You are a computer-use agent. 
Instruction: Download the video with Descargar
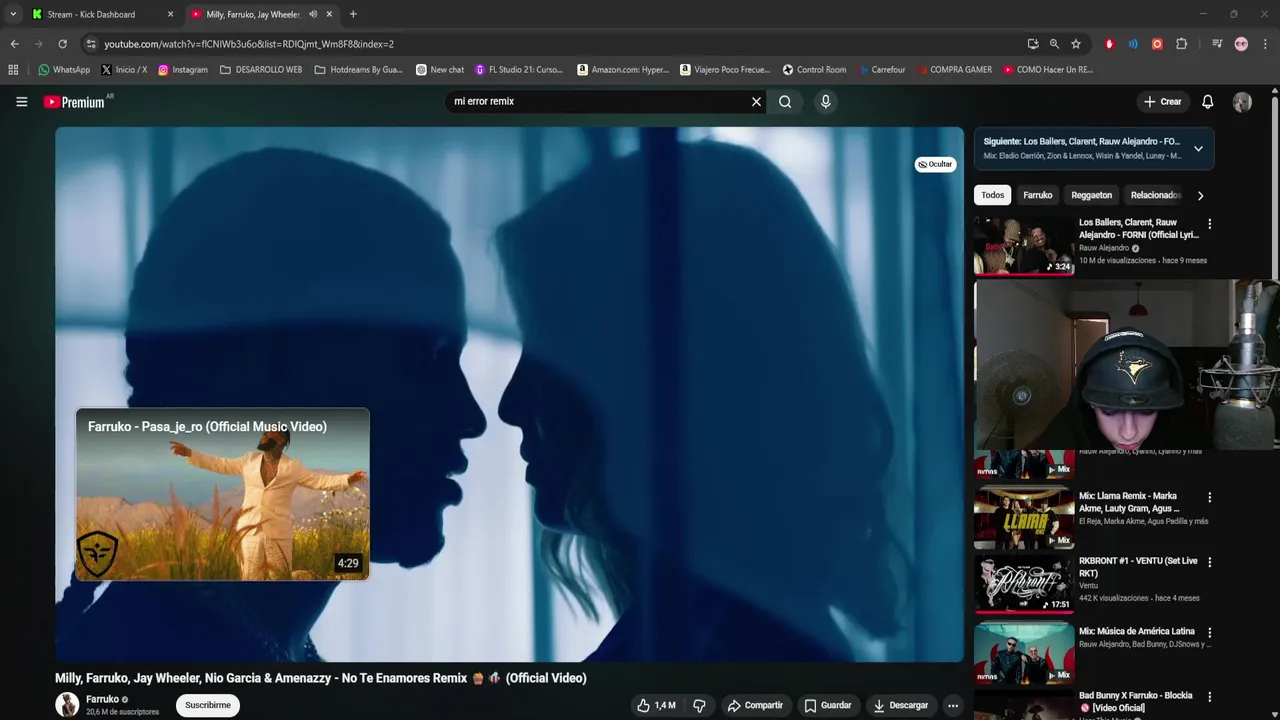[900, 705]
